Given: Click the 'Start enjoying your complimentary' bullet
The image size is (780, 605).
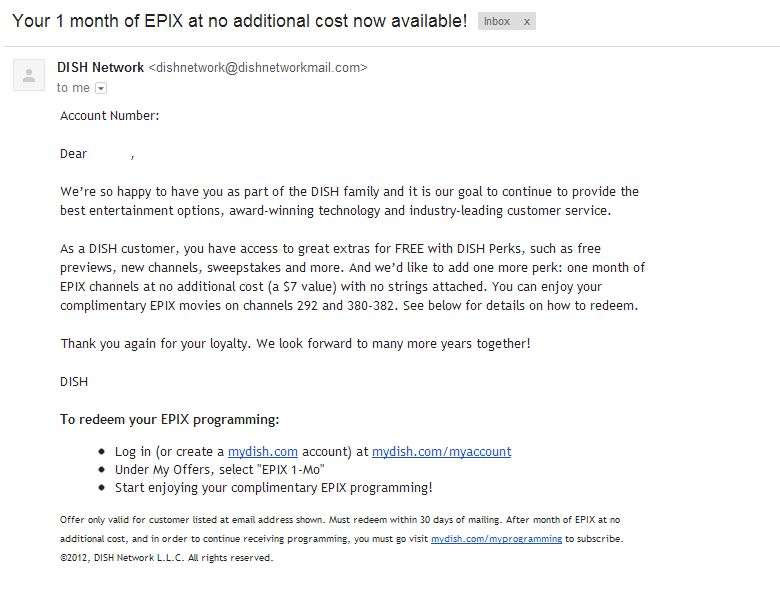Looking at the screenshot, I should coord(274,488).
